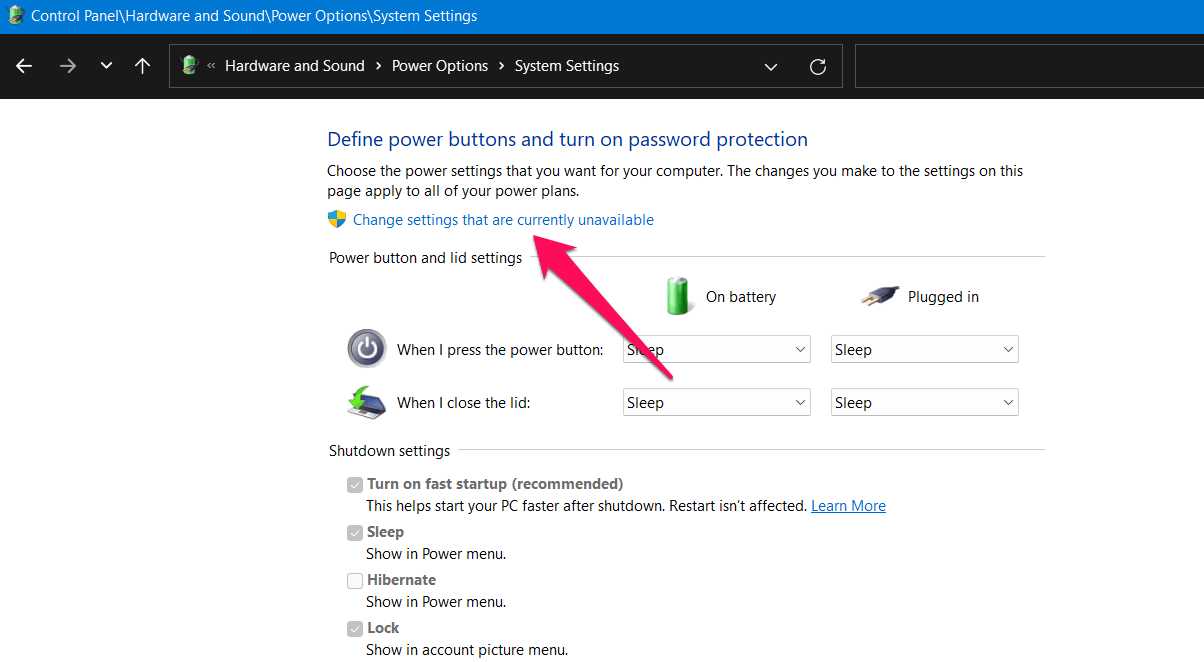Refresh the System Settings page
Image resolution: width=1204 pixels, height=662 pixels.
tap(818, 66)
